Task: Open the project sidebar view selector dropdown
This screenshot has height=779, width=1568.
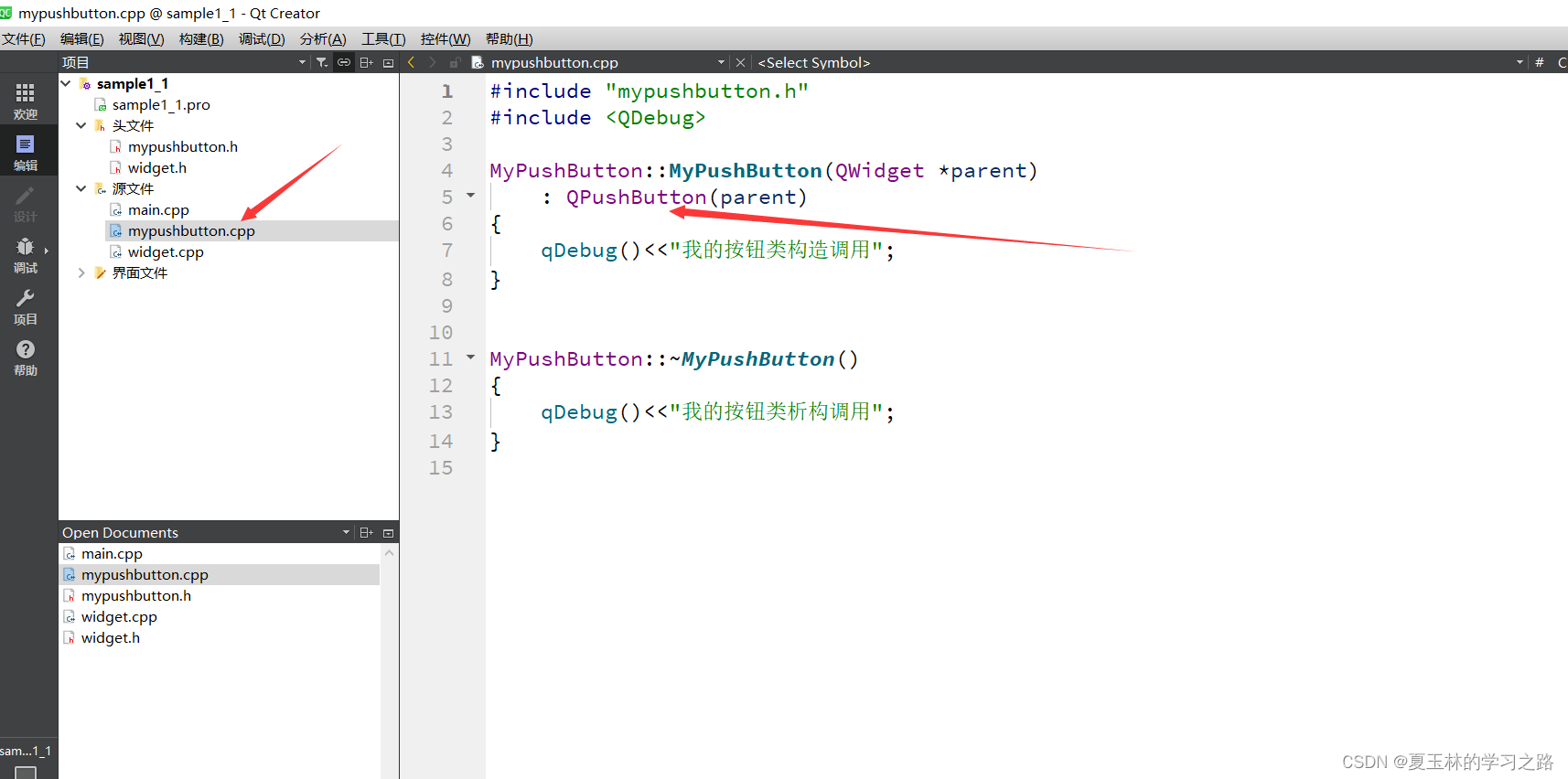Action: [x=303, y=62]
